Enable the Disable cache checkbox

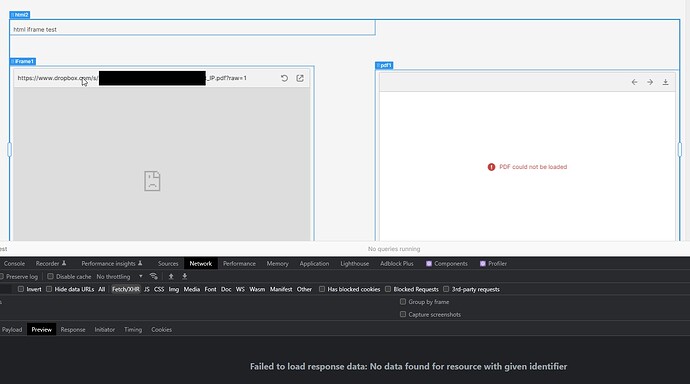coord(50,276)
